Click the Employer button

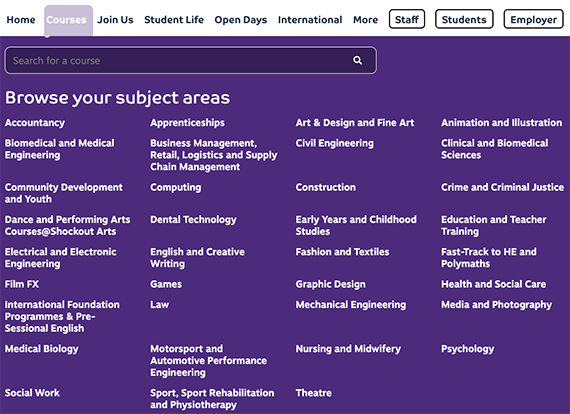pos(533,19)
